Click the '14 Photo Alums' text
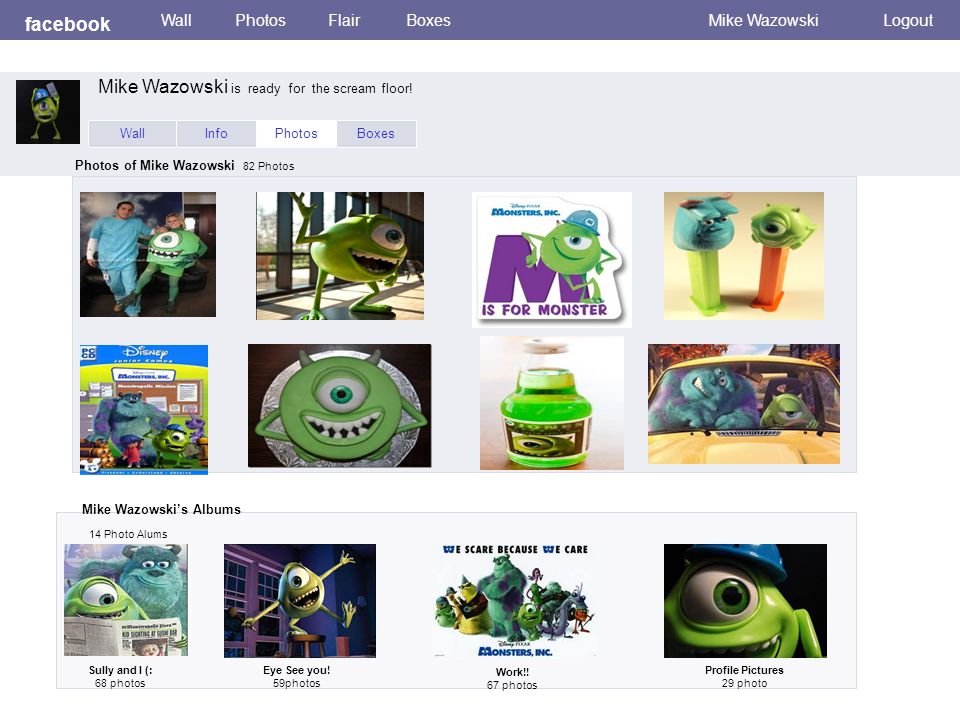The image size is (960, 720). click(128, 534)
